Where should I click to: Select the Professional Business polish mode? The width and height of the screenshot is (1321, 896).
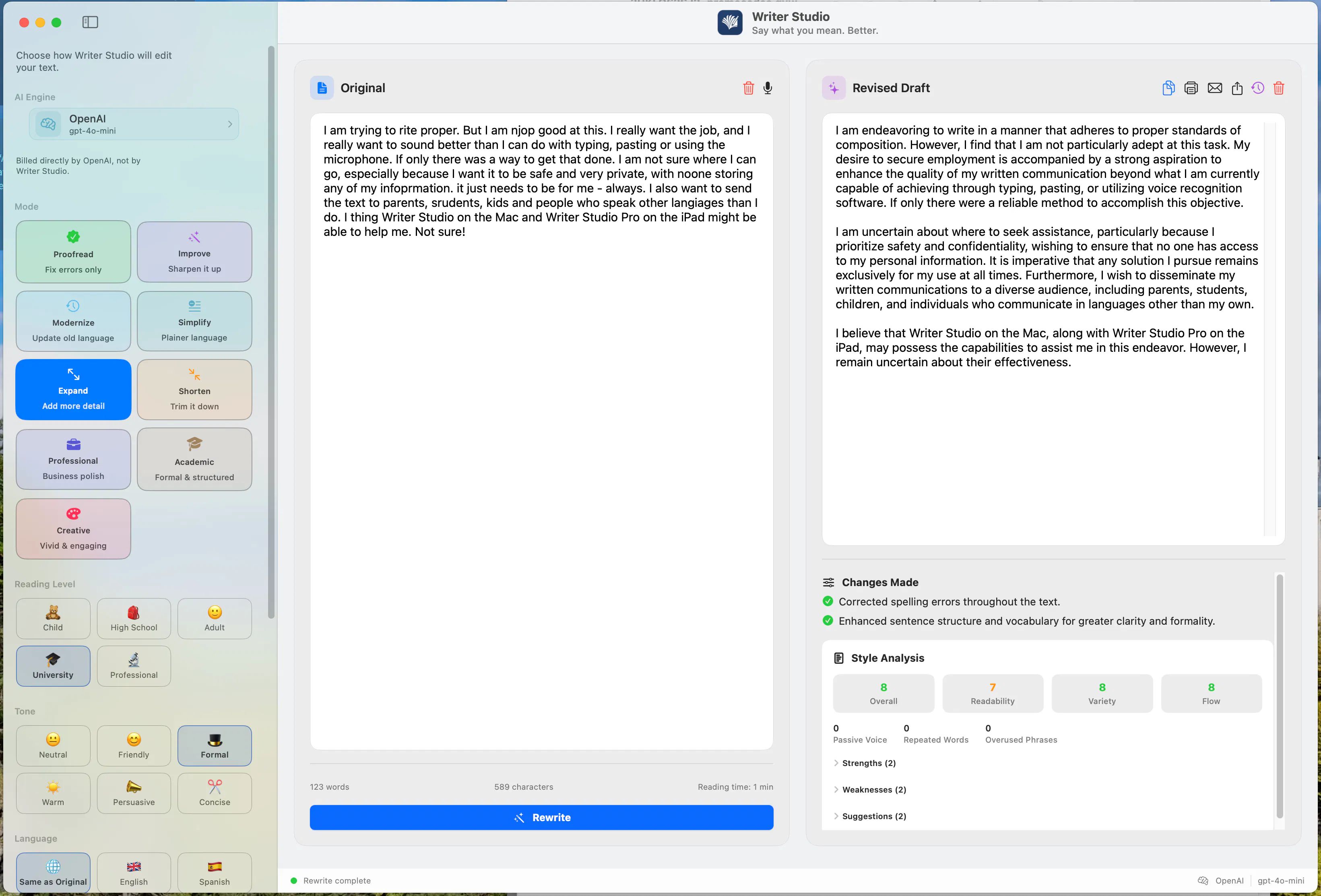tap(73, 459)
